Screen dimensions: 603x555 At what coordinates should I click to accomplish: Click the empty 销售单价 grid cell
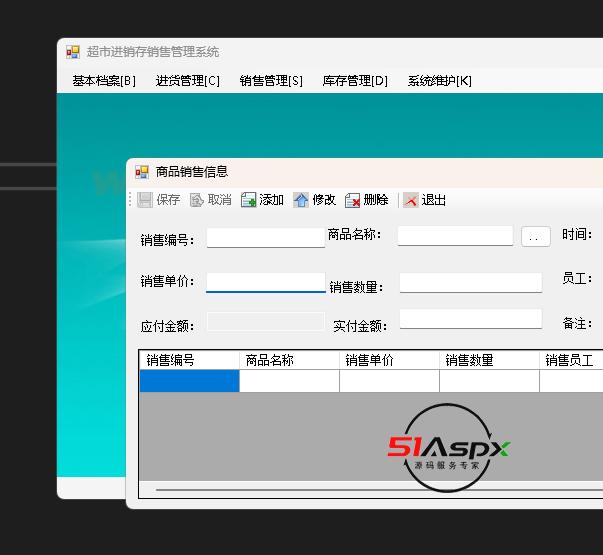pyautogui.click(x=389, y=381)
